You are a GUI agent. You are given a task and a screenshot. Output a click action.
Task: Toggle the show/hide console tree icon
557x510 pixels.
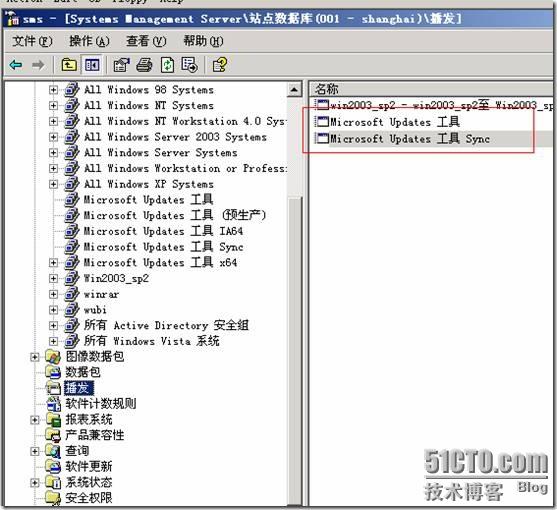click(92, 65)
